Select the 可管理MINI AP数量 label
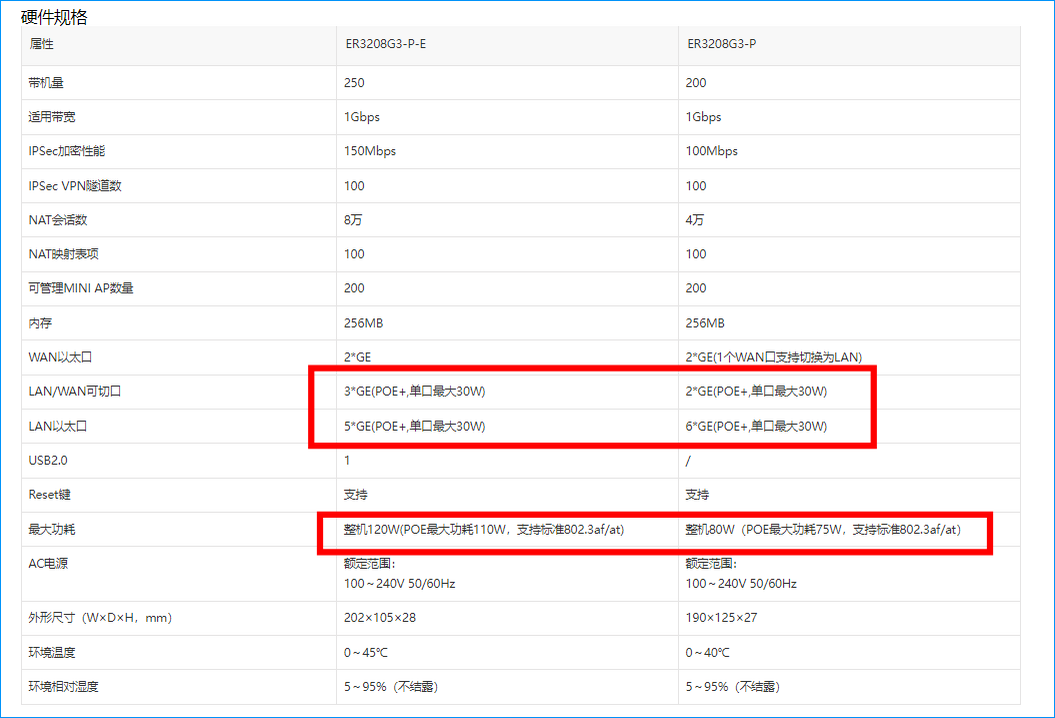The height and width of the screenshot is (718, 1055). pyautogui.click(x=81, y=288)
